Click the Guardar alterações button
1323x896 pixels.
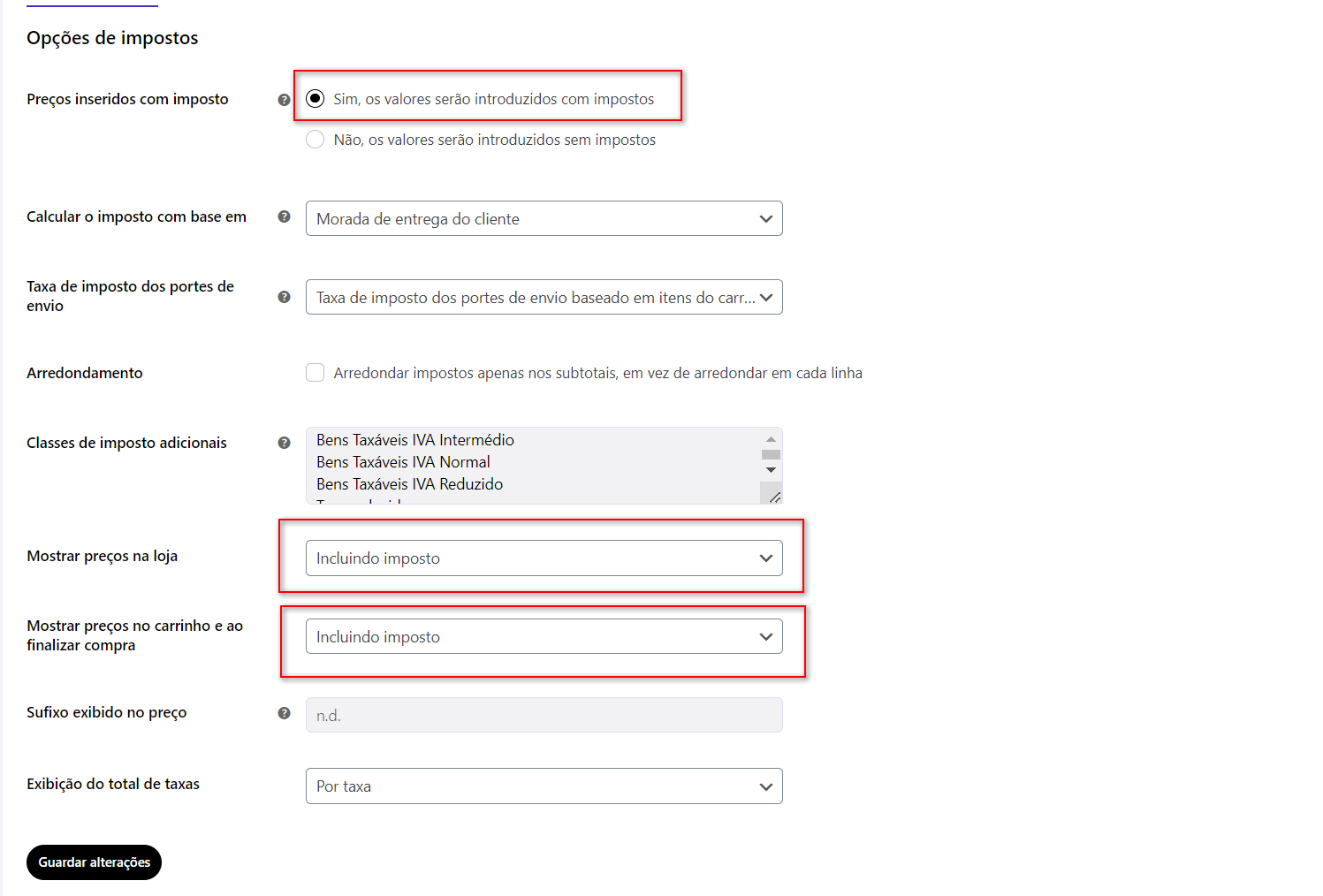[x=94, y=862]
